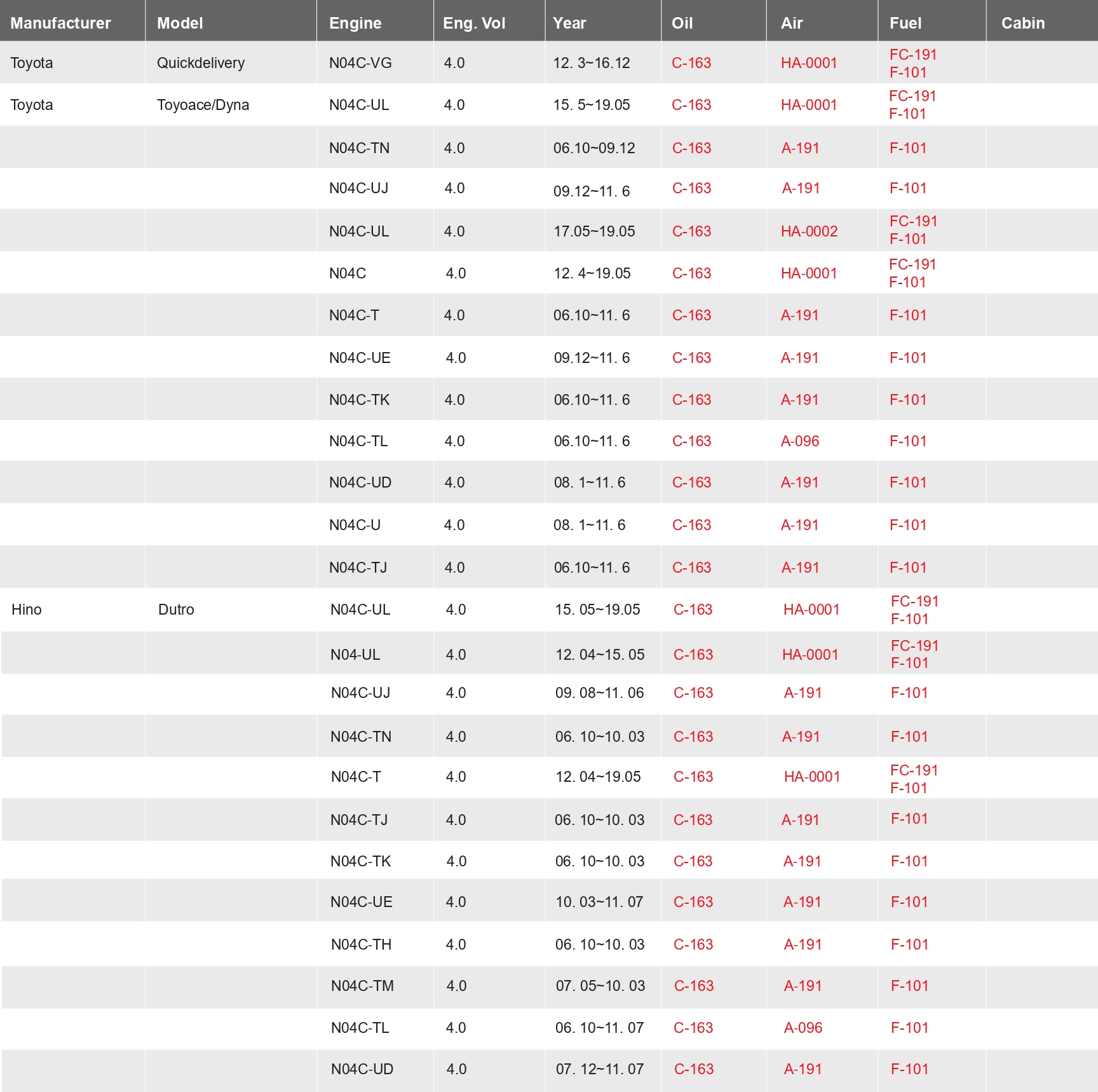
Task: Click the Quickdelivery model cell
Action: 201,63
